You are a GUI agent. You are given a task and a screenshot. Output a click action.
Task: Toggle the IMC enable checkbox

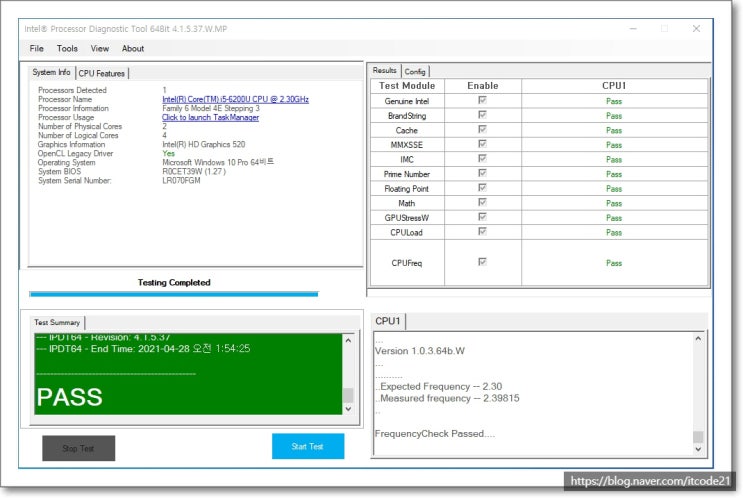(482, 158)
